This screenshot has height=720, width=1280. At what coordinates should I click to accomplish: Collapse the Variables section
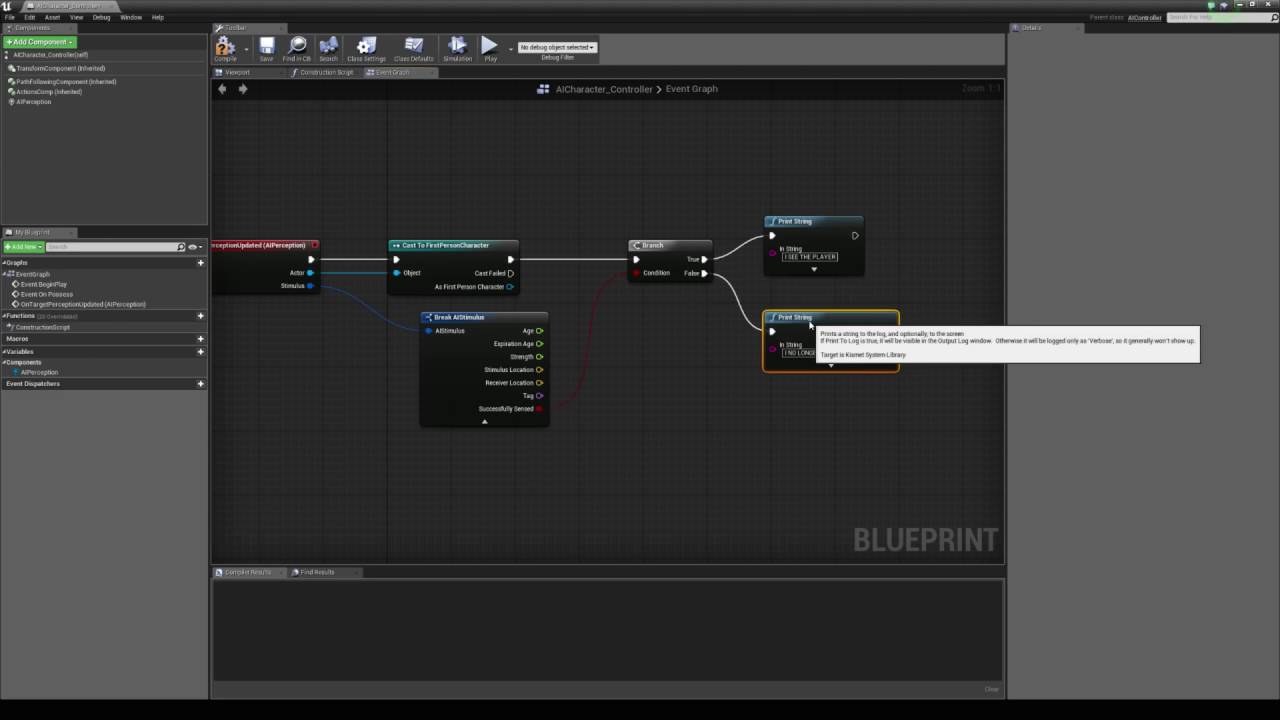(4, 352)
